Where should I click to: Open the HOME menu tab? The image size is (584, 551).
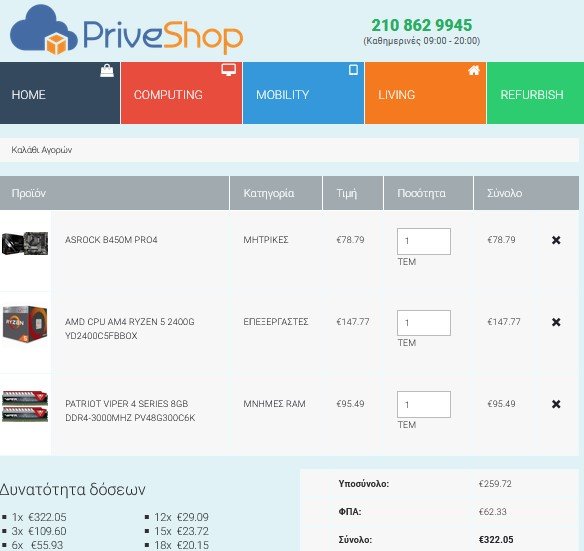click(60, 93)
